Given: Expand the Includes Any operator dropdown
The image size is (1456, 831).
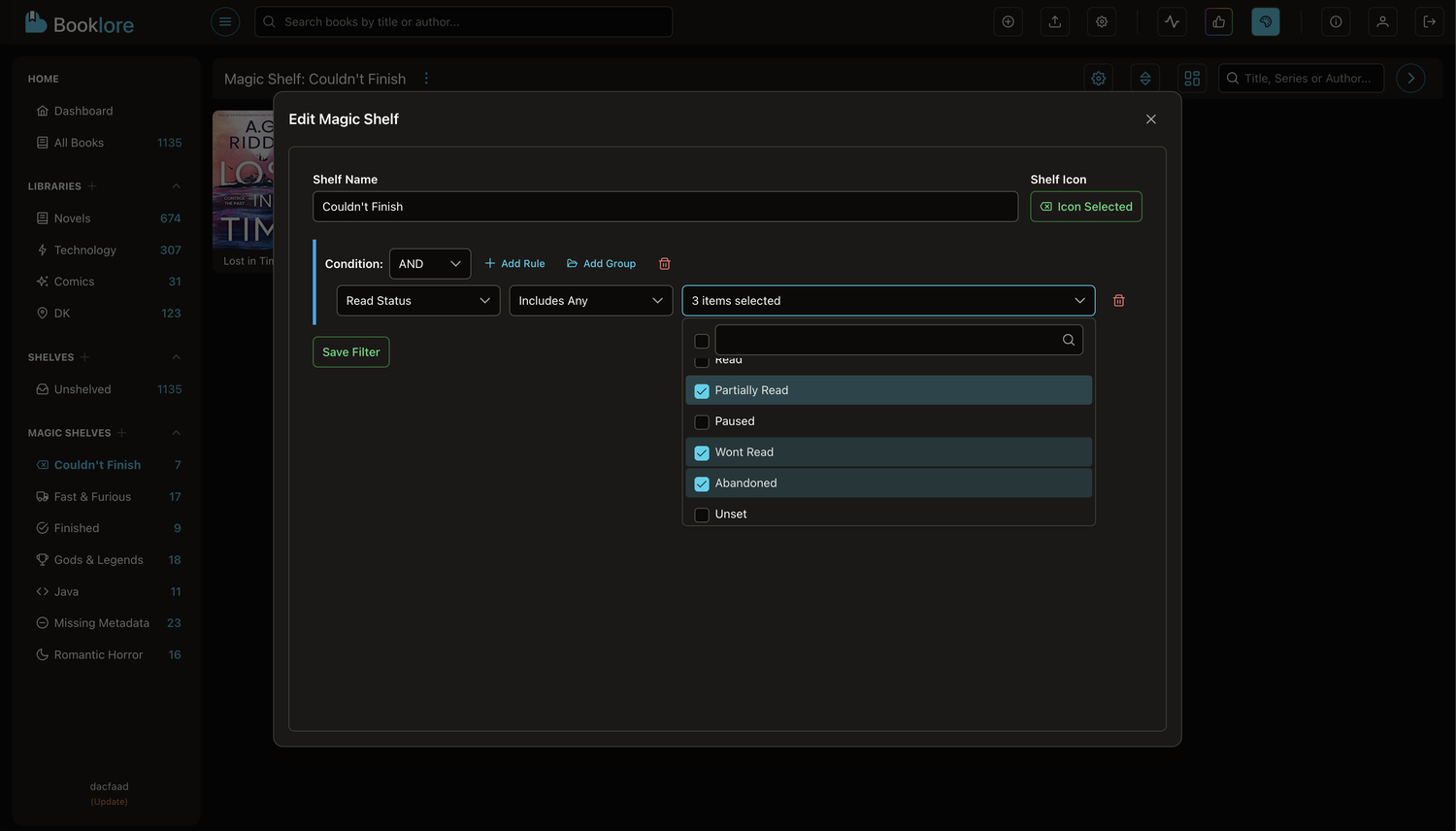Looking at the screenshot, I should click(x=590, y=301).
